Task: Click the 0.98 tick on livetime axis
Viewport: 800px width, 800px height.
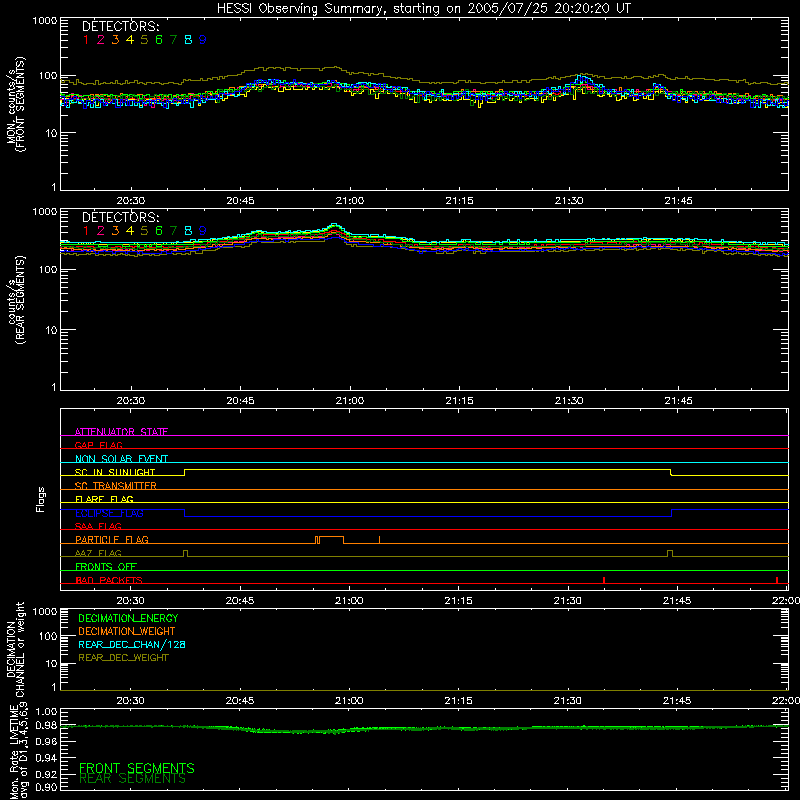Action: (x=46, y=725)
